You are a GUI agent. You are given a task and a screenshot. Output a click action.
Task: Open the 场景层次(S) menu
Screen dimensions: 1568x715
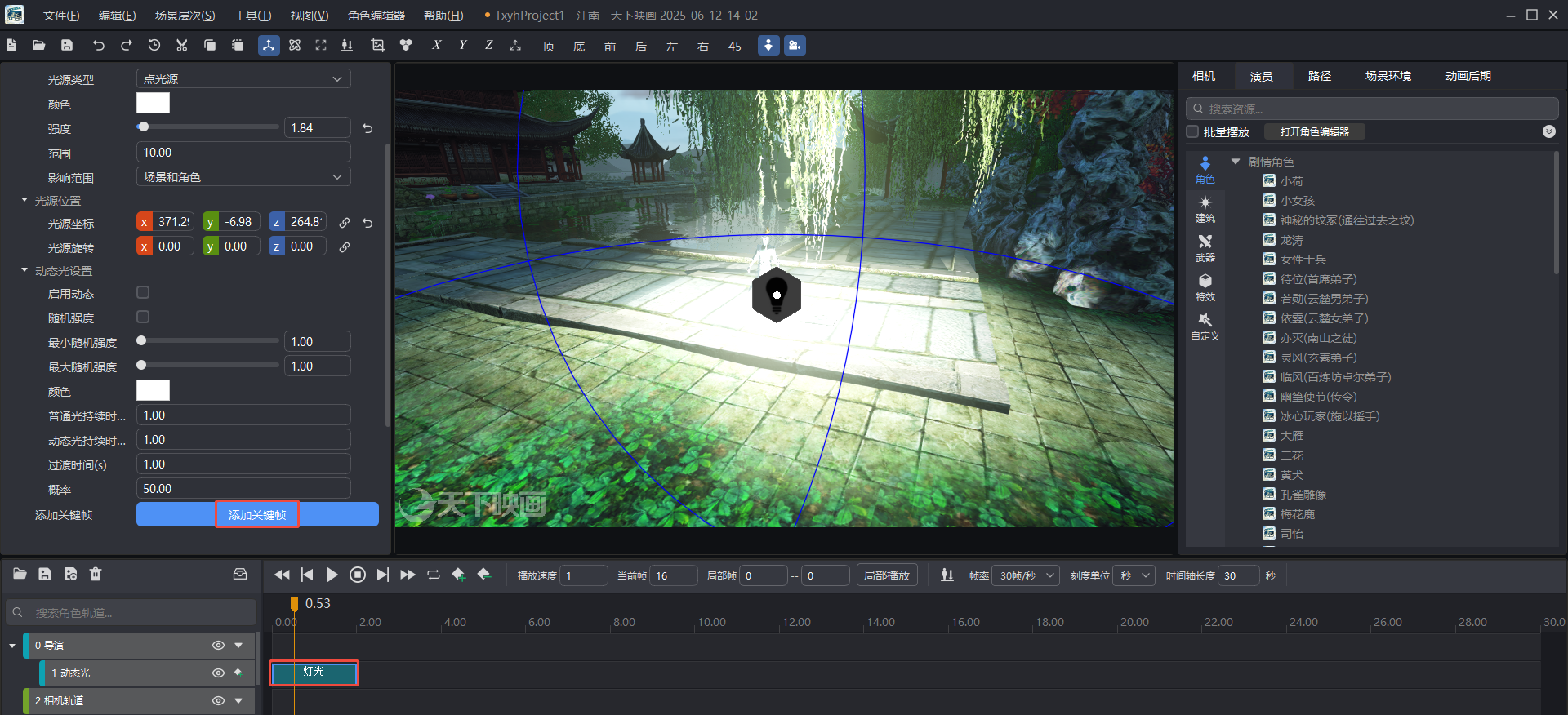click(185, 16)
